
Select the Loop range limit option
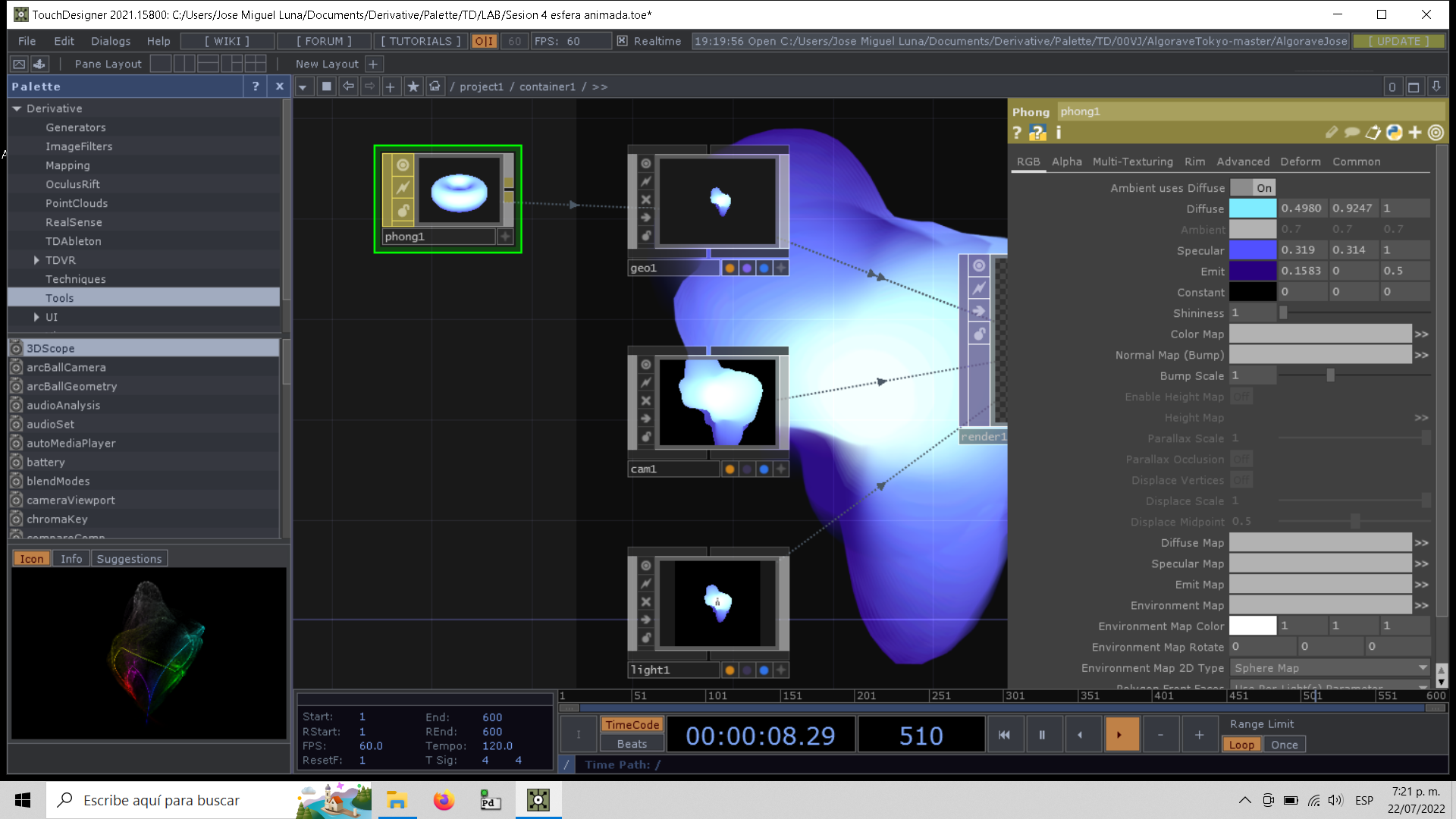pyautogui.click(x=1241, y=745)
